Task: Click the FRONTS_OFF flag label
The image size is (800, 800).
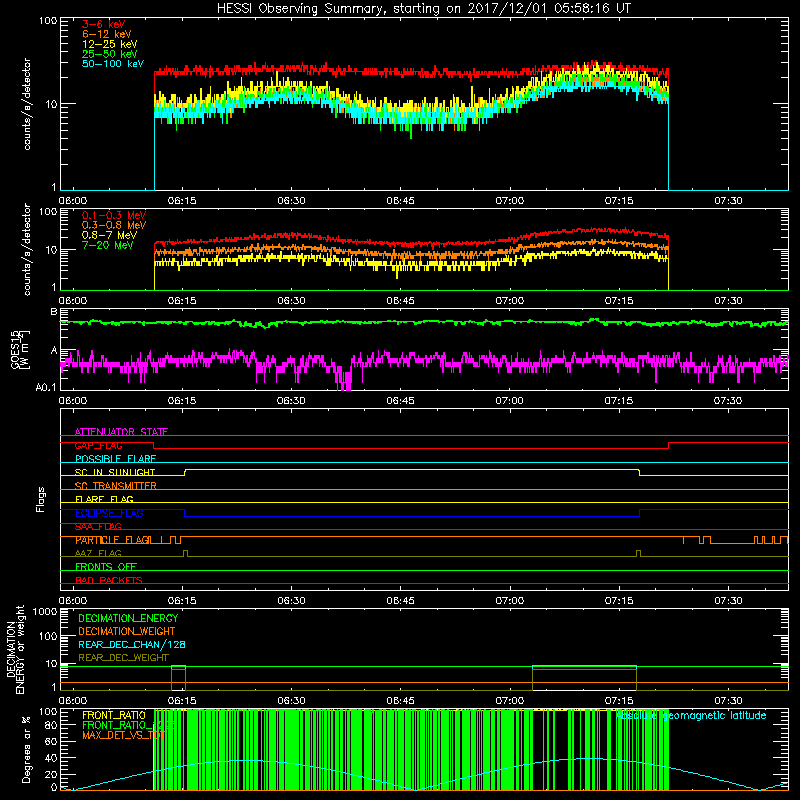Action: tap(106, 567)
